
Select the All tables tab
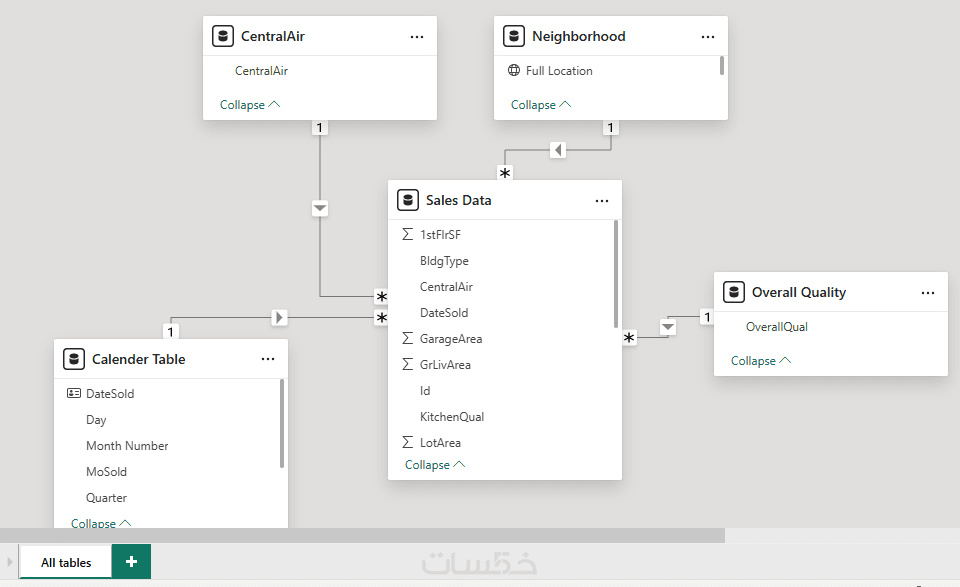(66, 563)
